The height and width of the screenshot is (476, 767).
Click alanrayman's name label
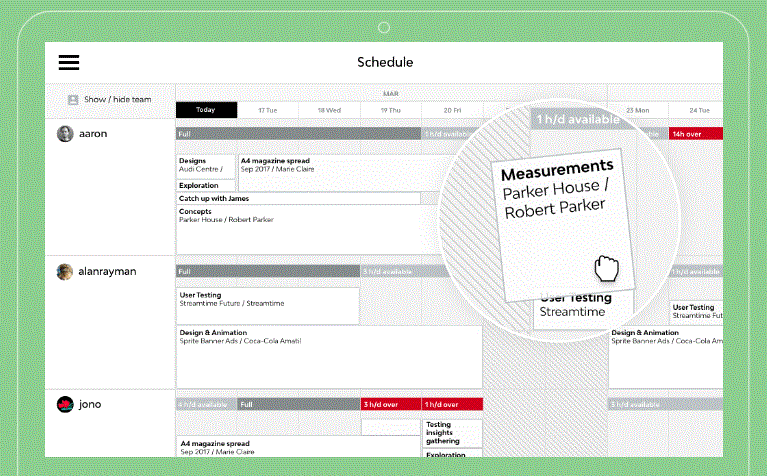pyautogui.click(x=107, y=272)
